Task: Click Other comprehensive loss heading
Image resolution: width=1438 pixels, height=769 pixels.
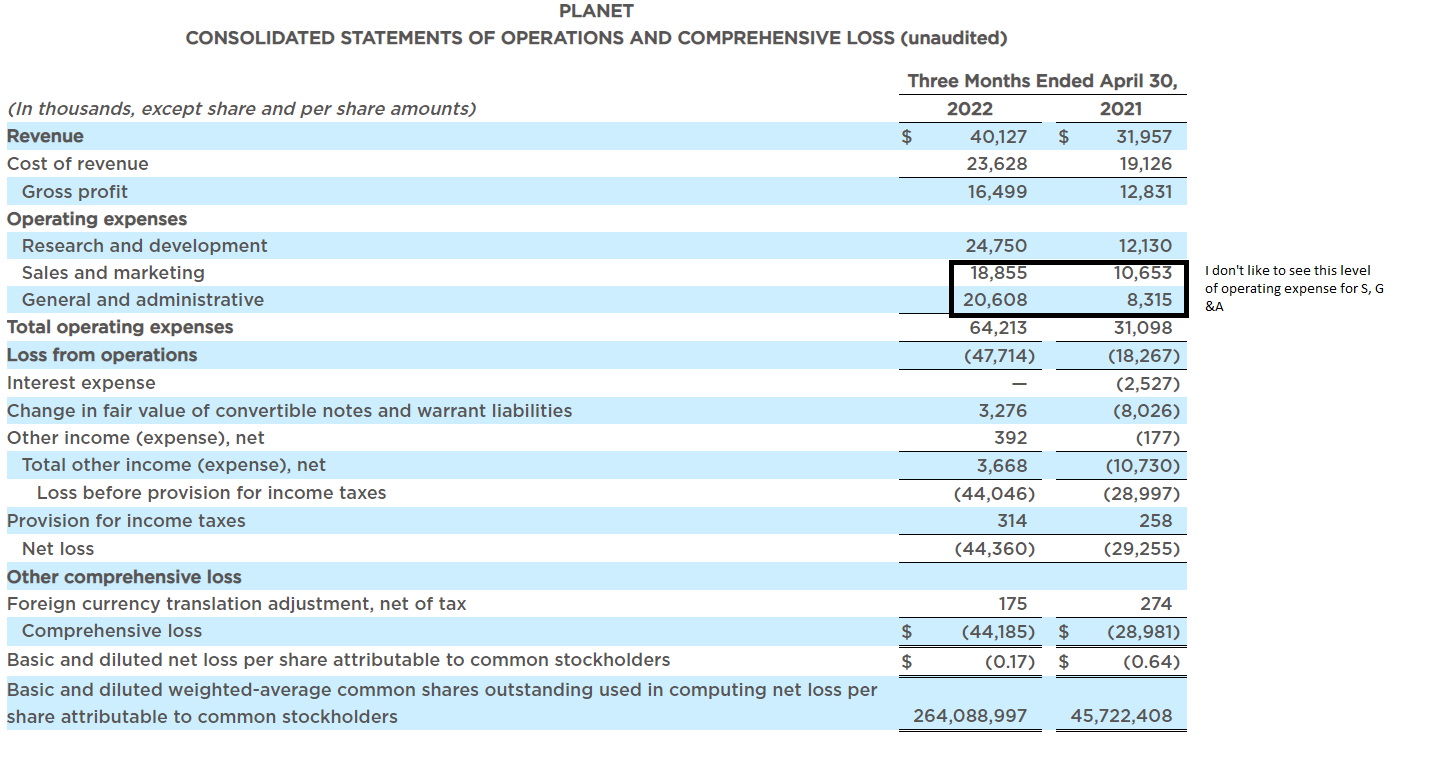Action: [124, 577]
